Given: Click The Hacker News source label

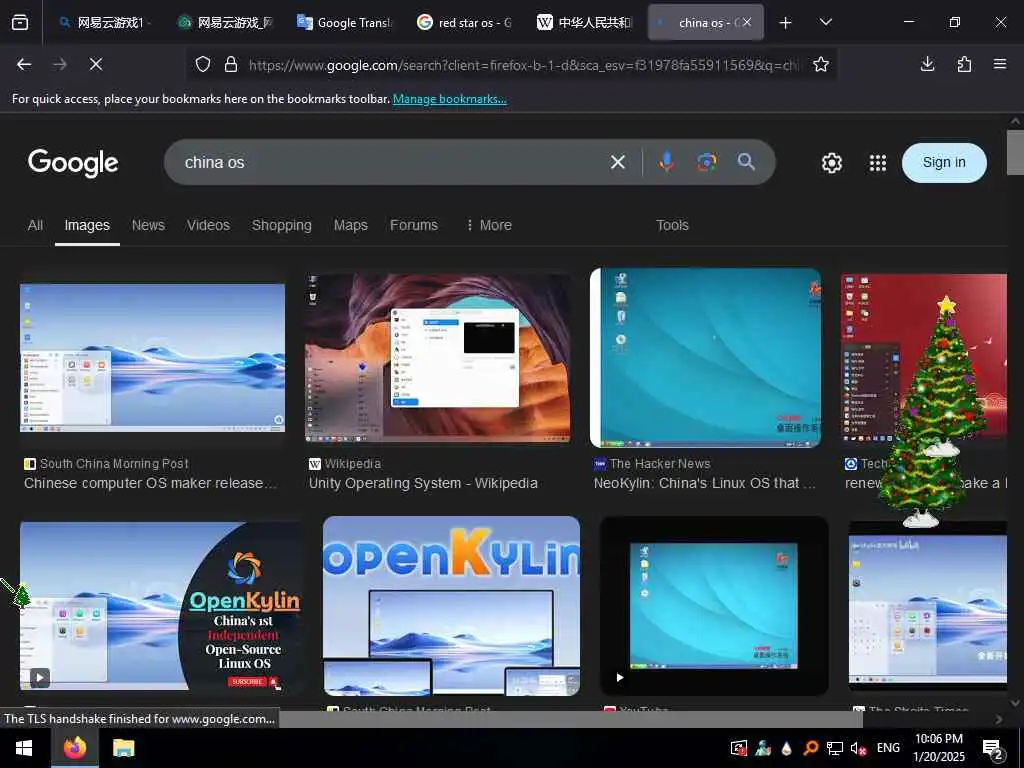Looking at the screenshot, I should [x=660, y=464].
